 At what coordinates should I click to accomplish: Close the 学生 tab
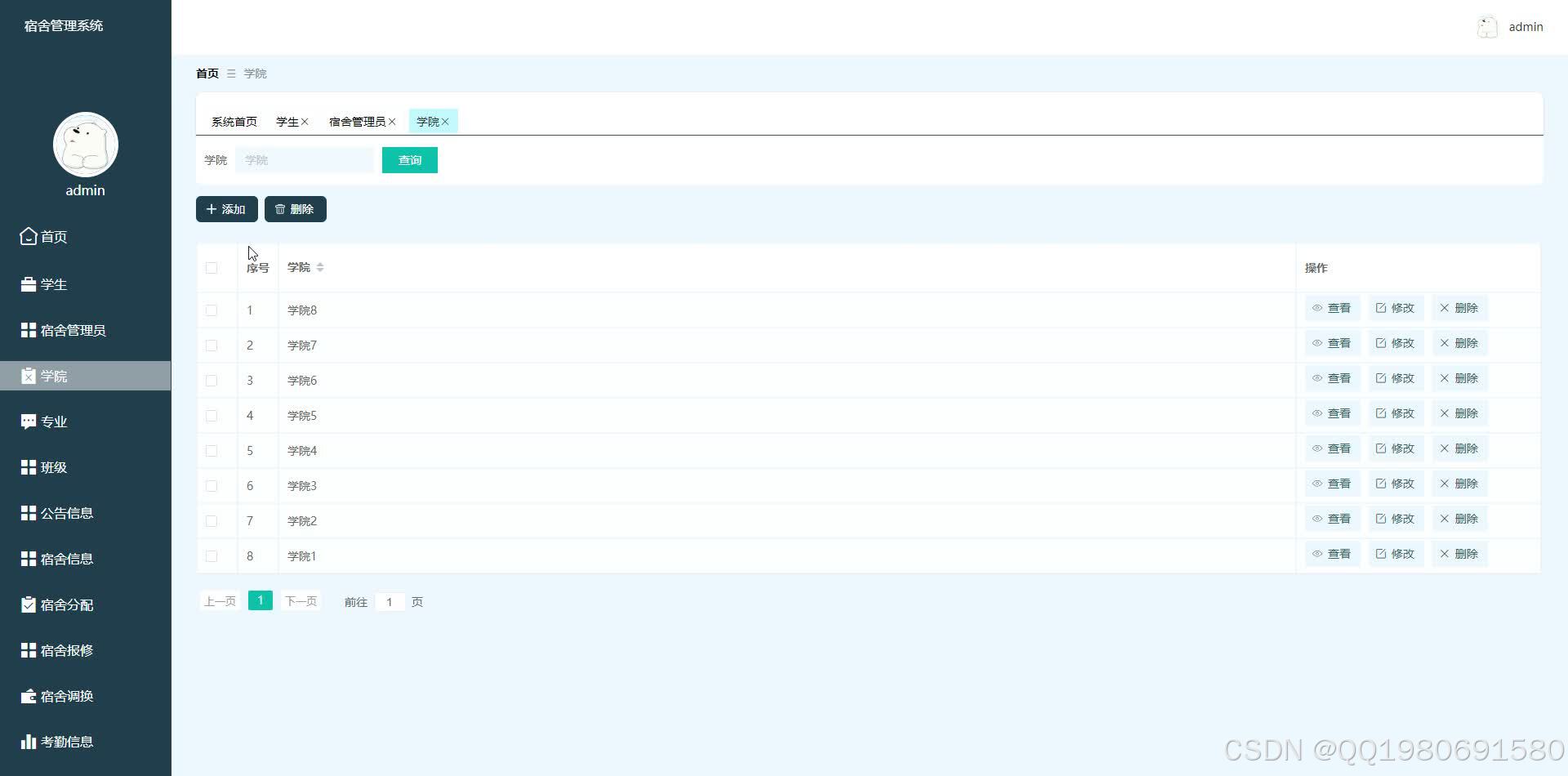pos(305,122)
